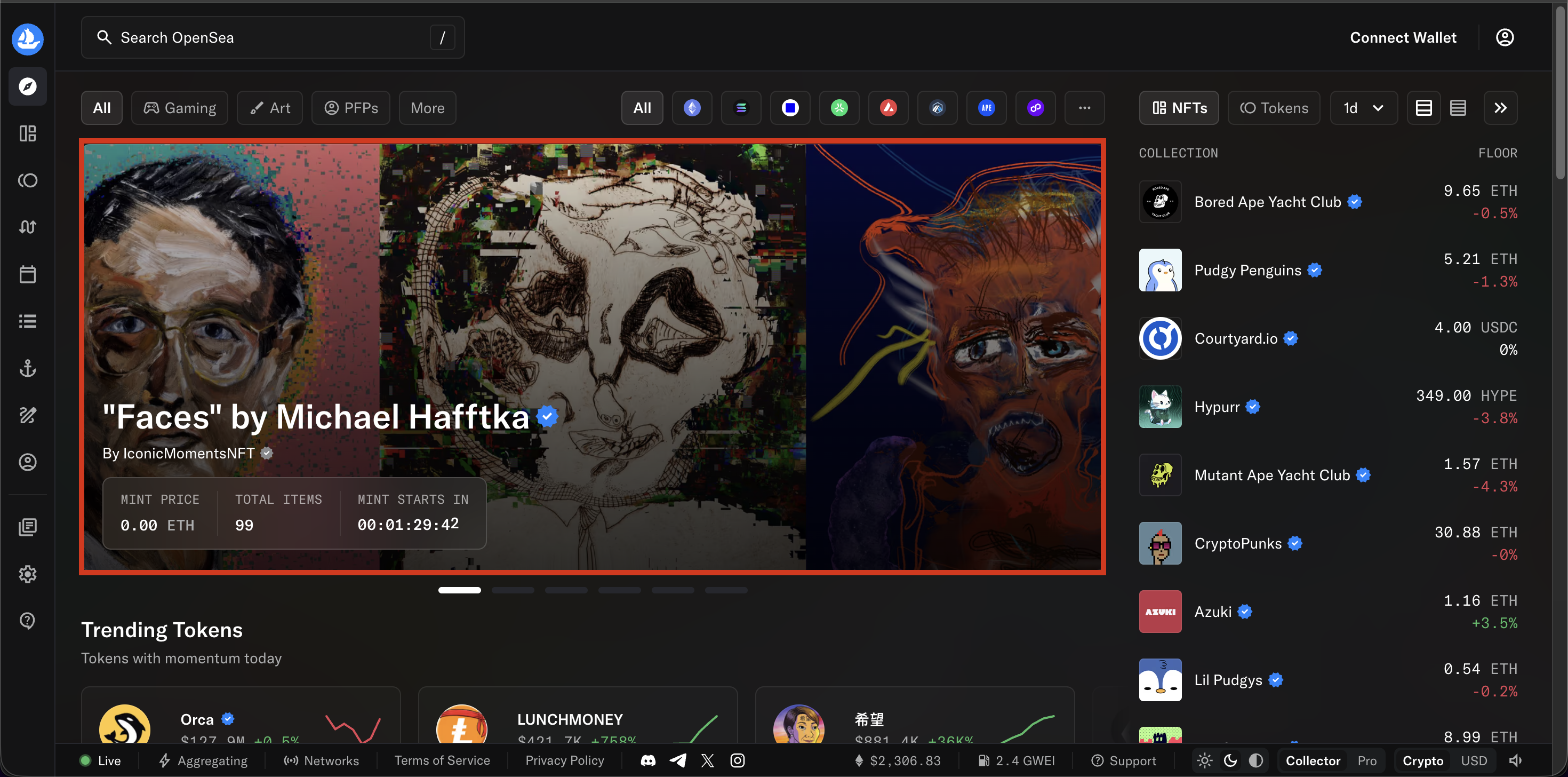Open the Studio pencil icon in sidebar
The width and height of the screenshot is (1568, 777).
pyautogui.click(x=27, y=415)
